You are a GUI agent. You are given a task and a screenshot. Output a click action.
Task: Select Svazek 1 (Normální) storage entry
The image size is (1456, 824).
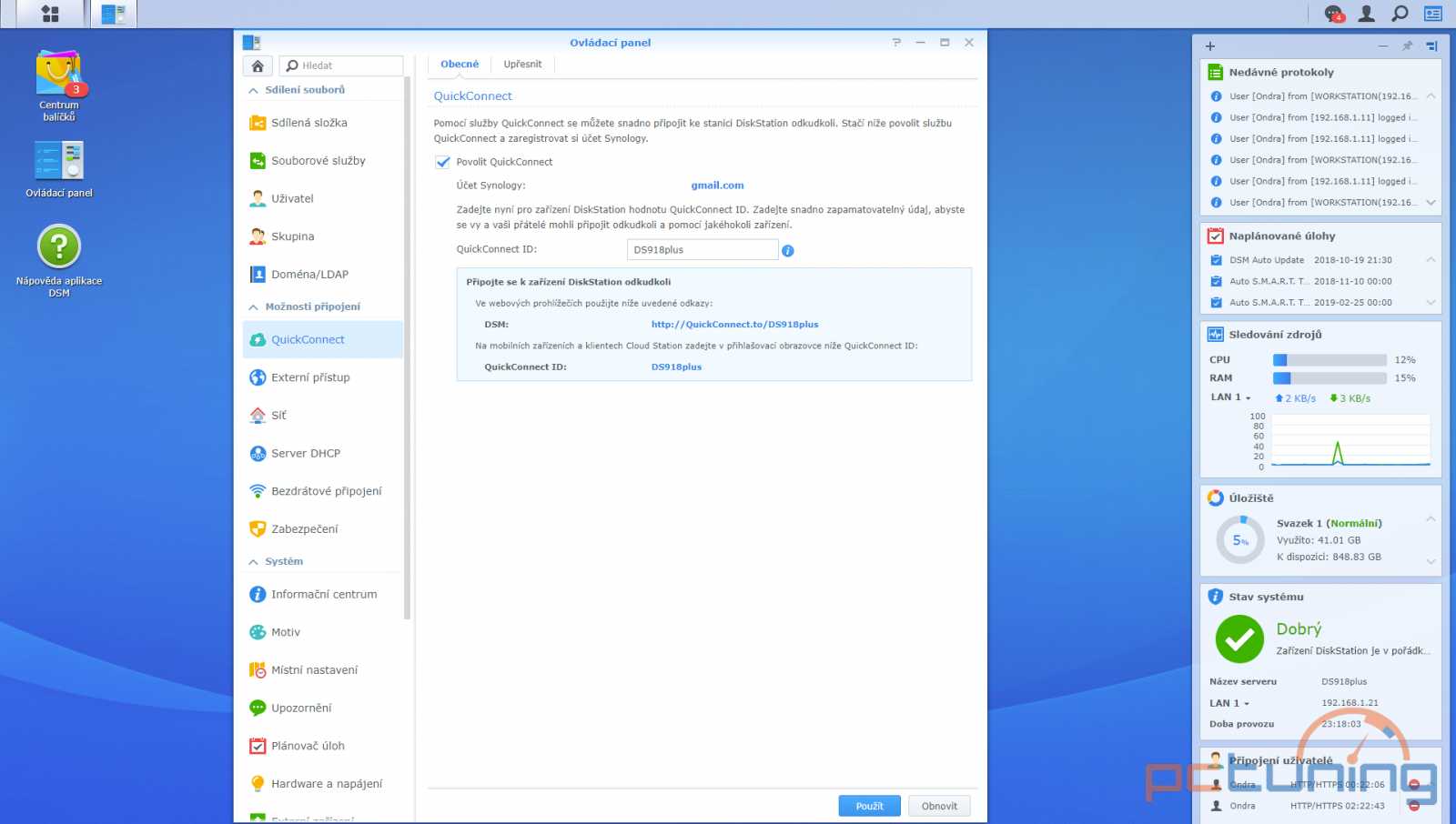point(1329,524)
